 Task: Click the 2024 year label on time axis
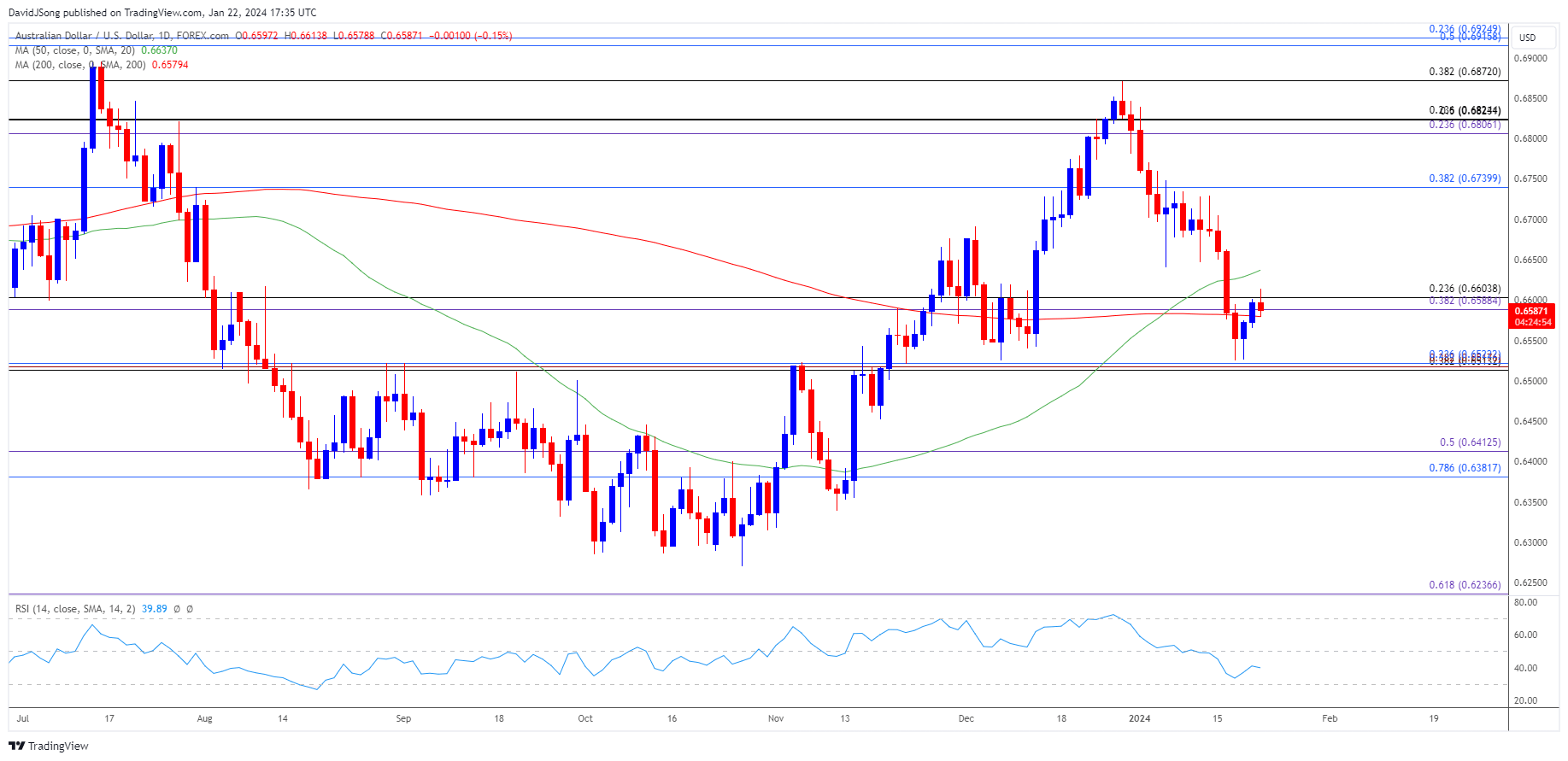click(1139, 718)
